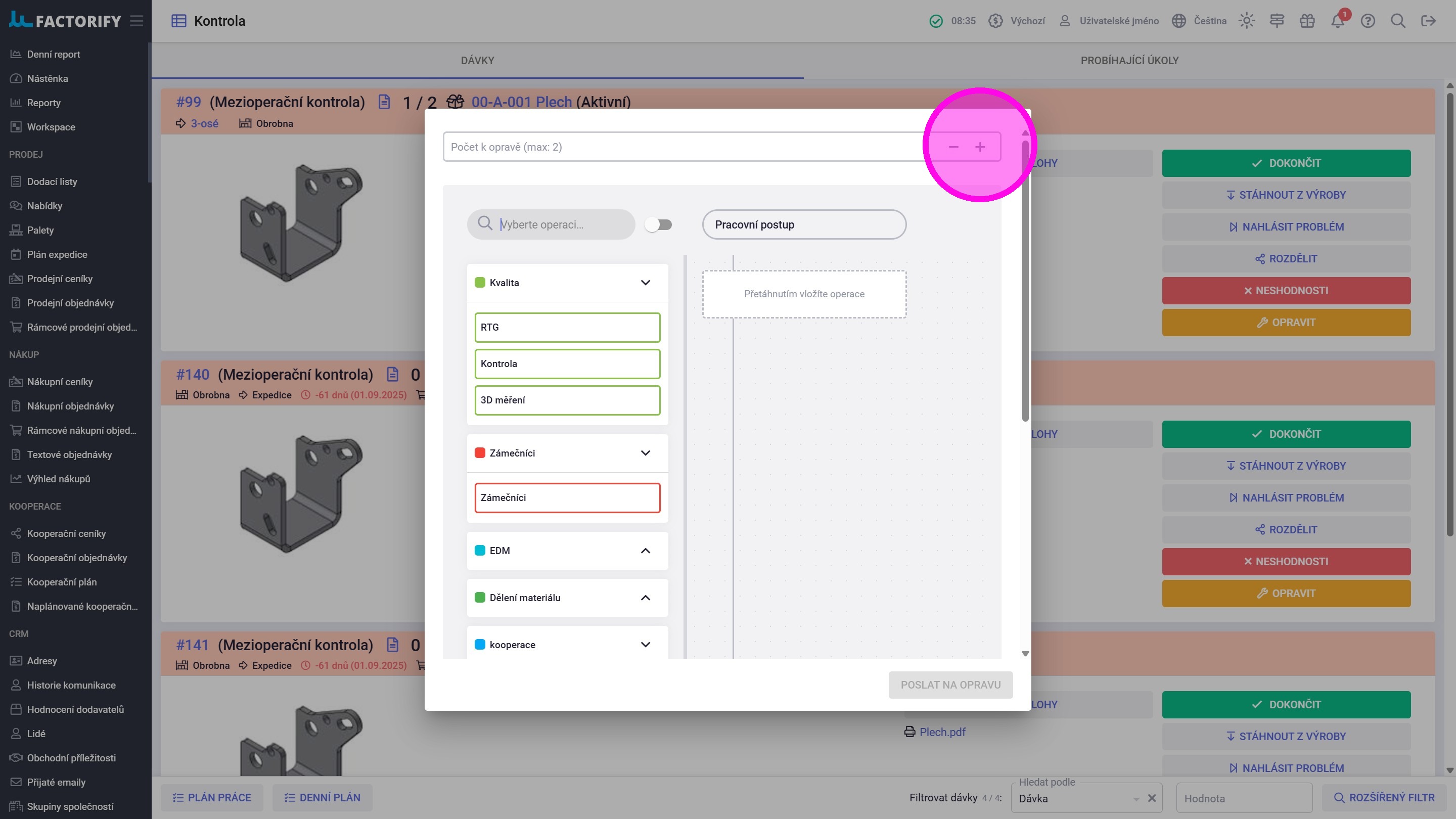This screenshot has height=819, width=1456.
Task: Expand the EDM operations group
Action: click(645, 551)
